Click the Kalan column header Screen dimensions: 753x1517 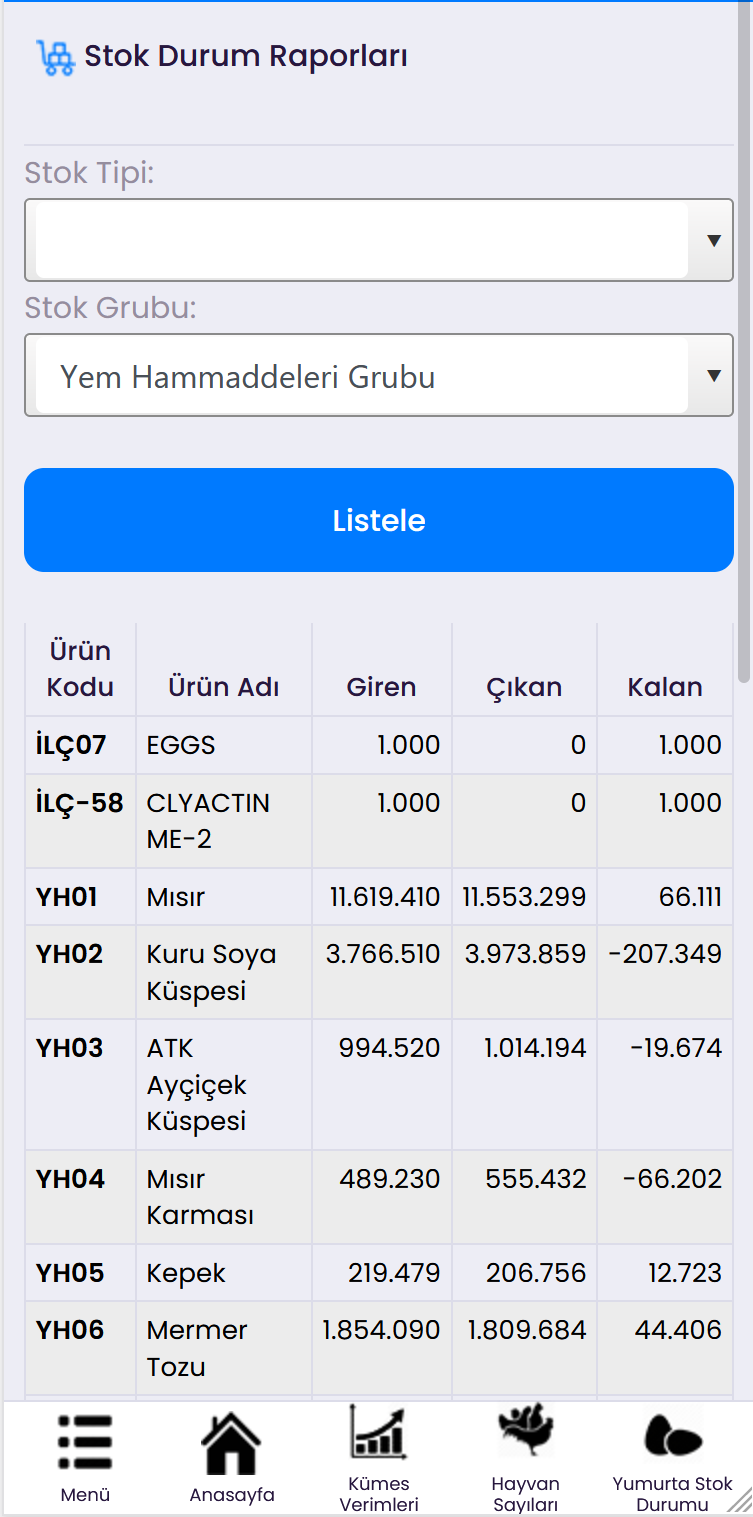click(x=664, y=687)
